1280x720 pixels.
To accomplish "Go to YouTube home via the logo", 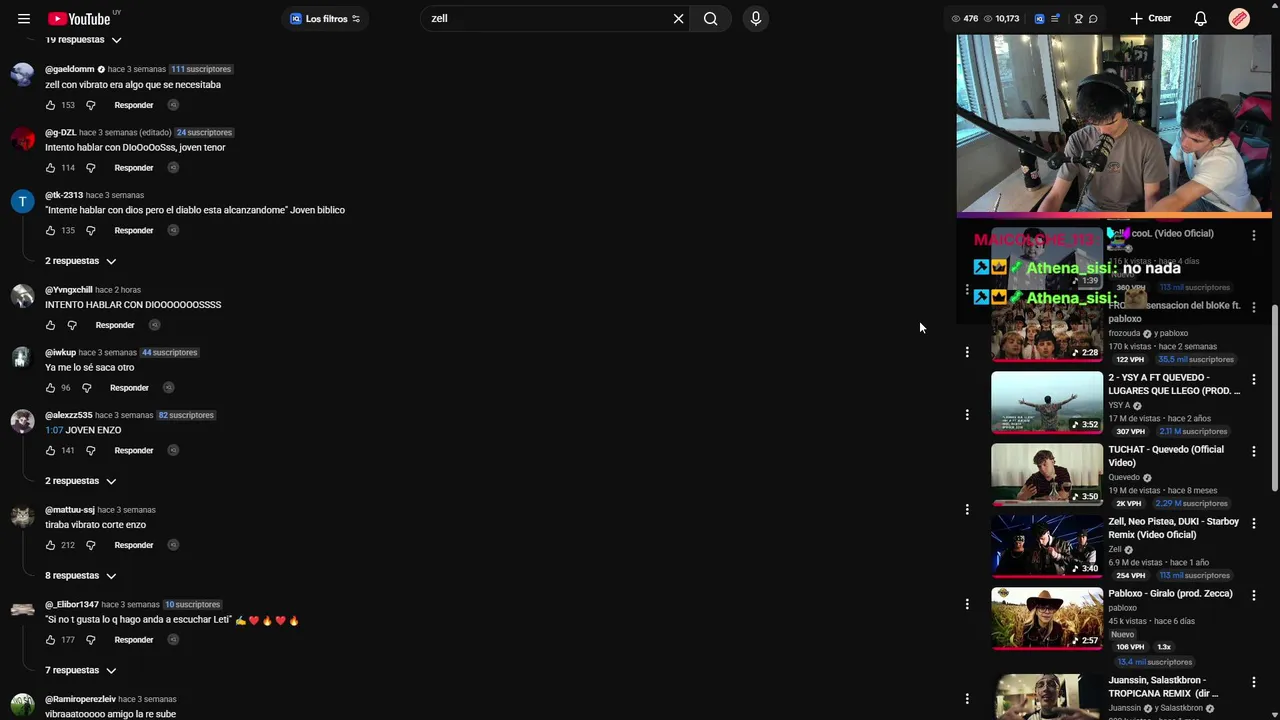I will point(80,19).
